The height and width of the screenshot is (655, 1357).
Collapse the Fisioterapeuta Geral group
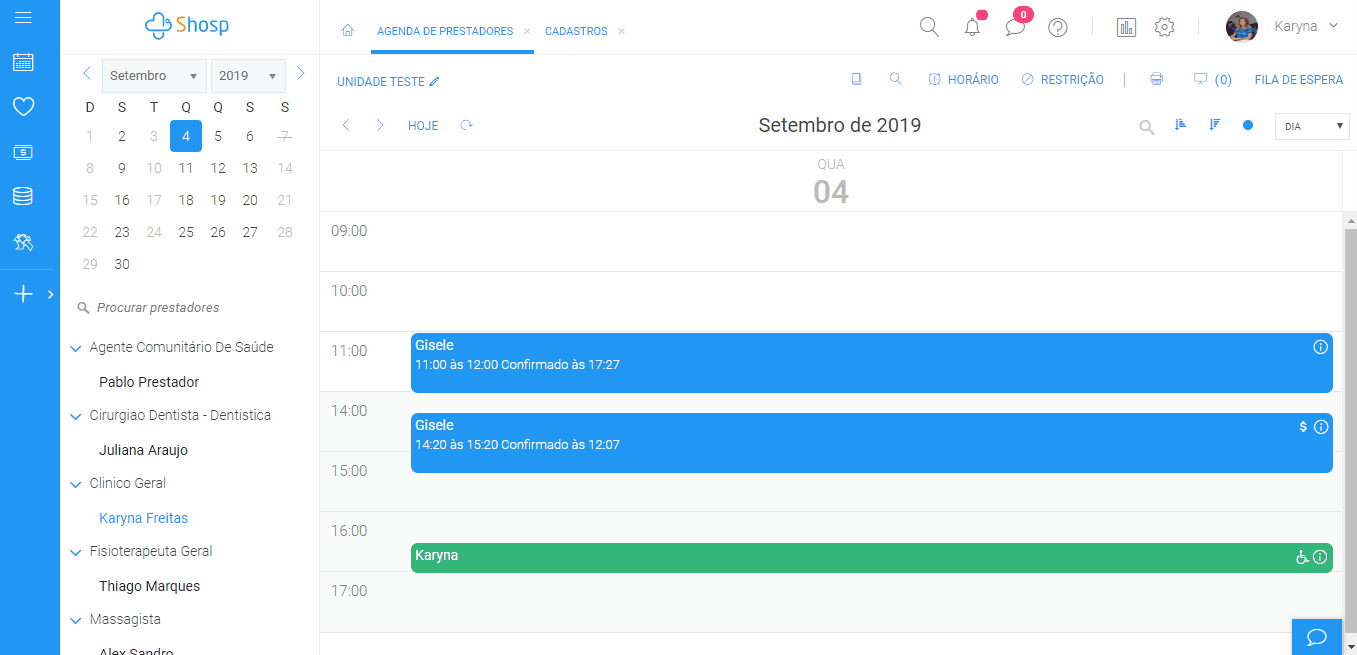click(x=75, y=552)
